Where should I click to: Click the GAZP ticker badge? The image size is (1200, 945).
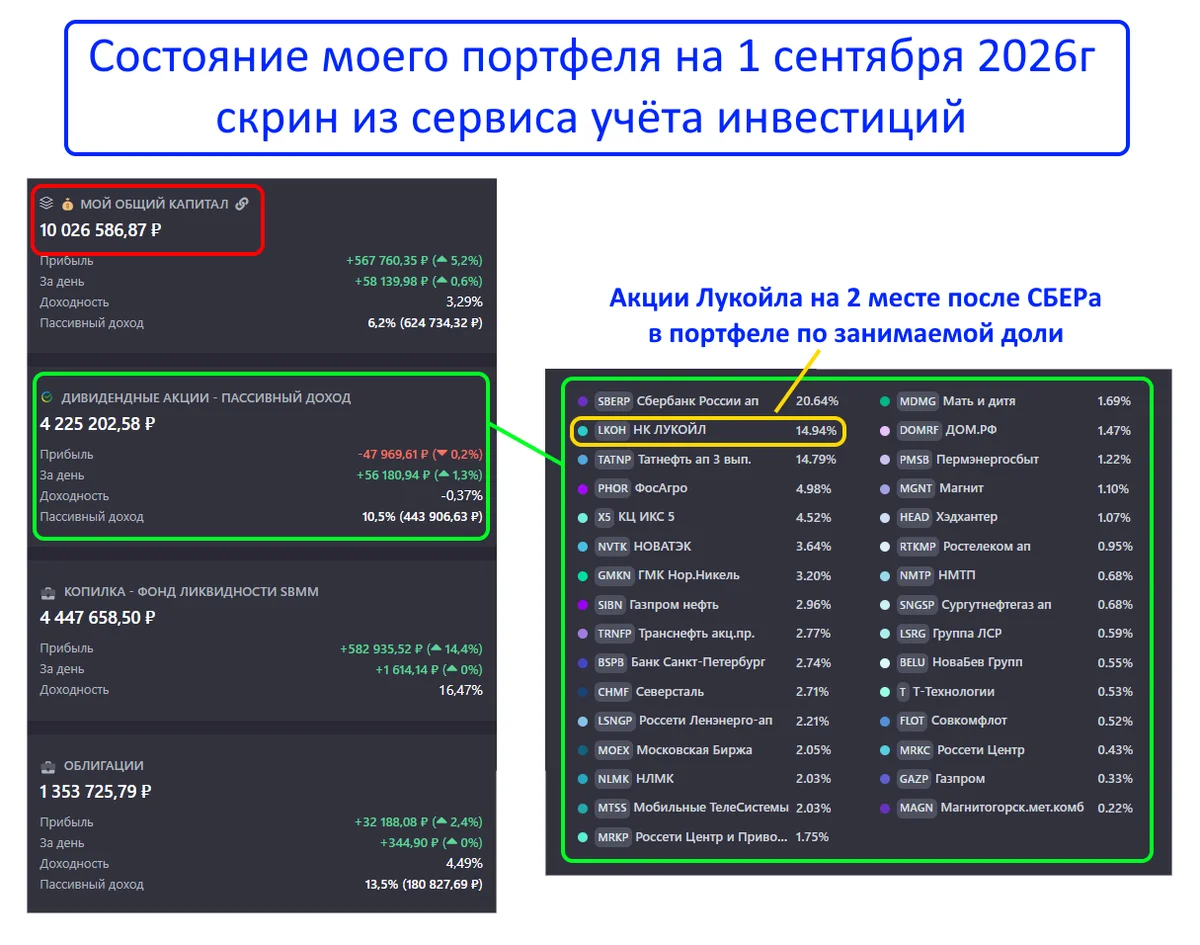(914, 778)
